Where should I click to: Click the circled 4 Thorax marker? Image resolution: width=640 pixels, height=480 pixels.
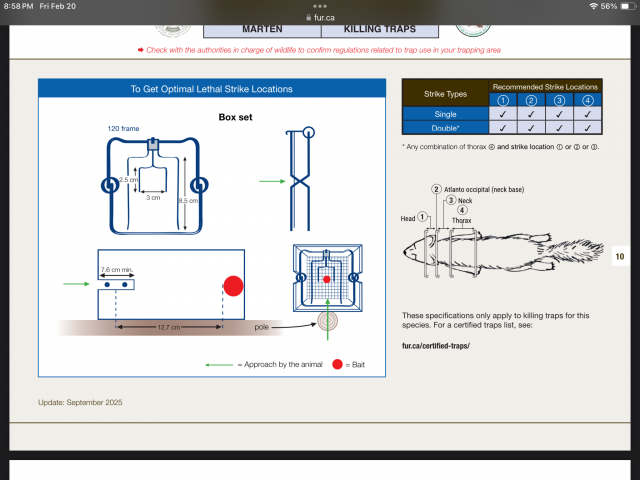461,210
